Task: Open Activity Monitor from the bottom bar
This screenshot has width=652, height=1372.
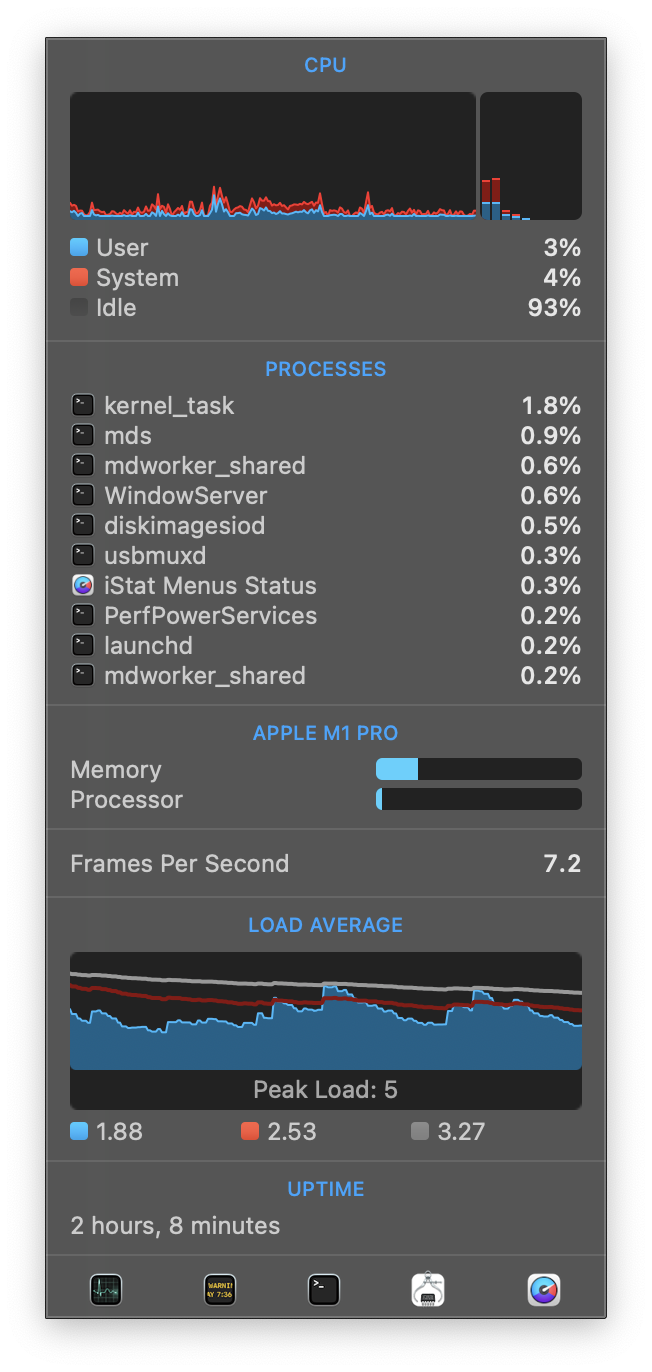Action: pos(105,1290)
